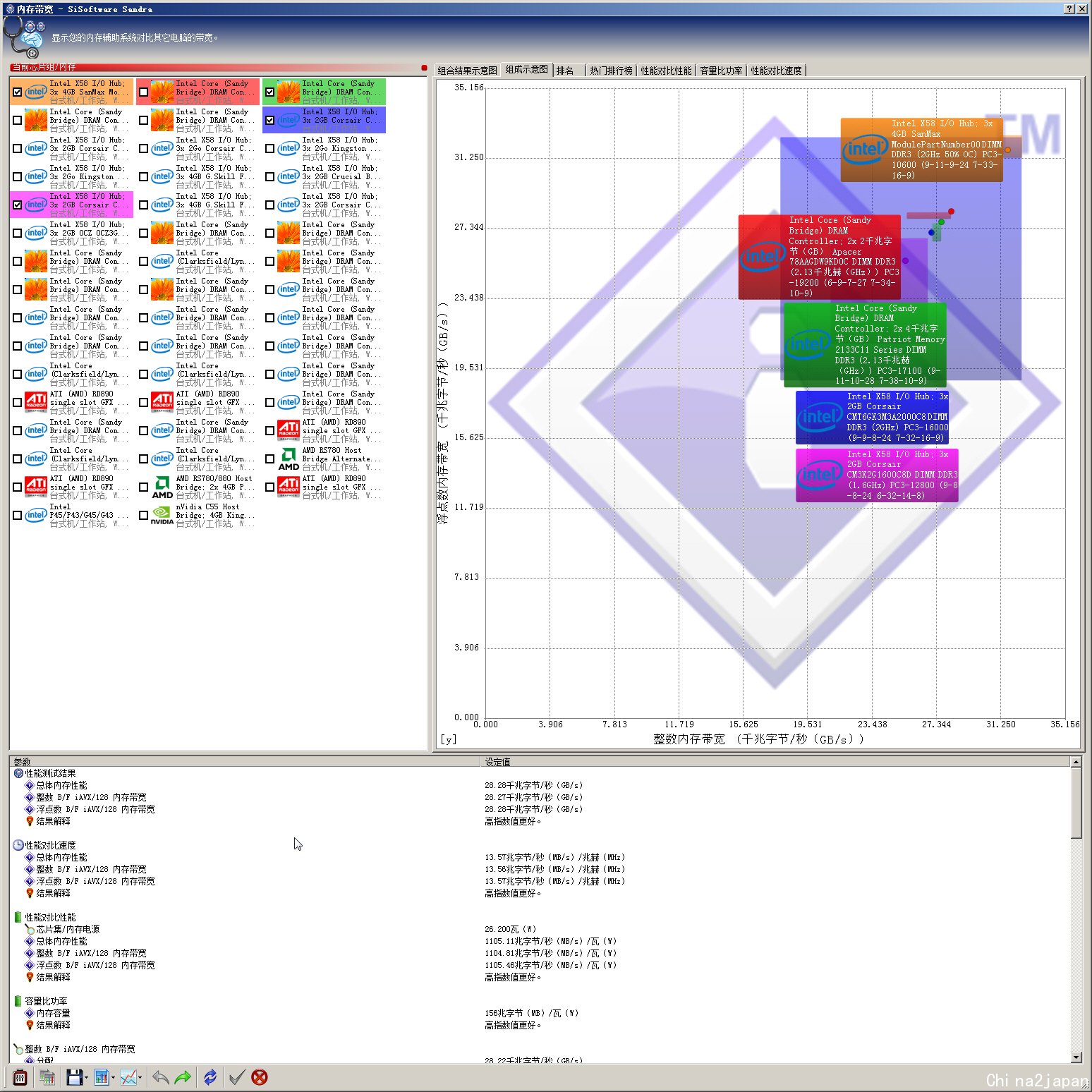
Task: Open the 容量比功率 tab
Action: 721,71
